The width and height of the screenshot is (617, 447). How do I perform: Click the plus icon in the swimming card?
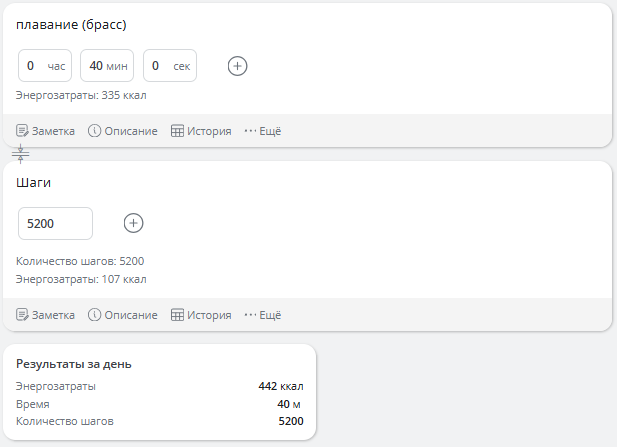coord(237,66)
